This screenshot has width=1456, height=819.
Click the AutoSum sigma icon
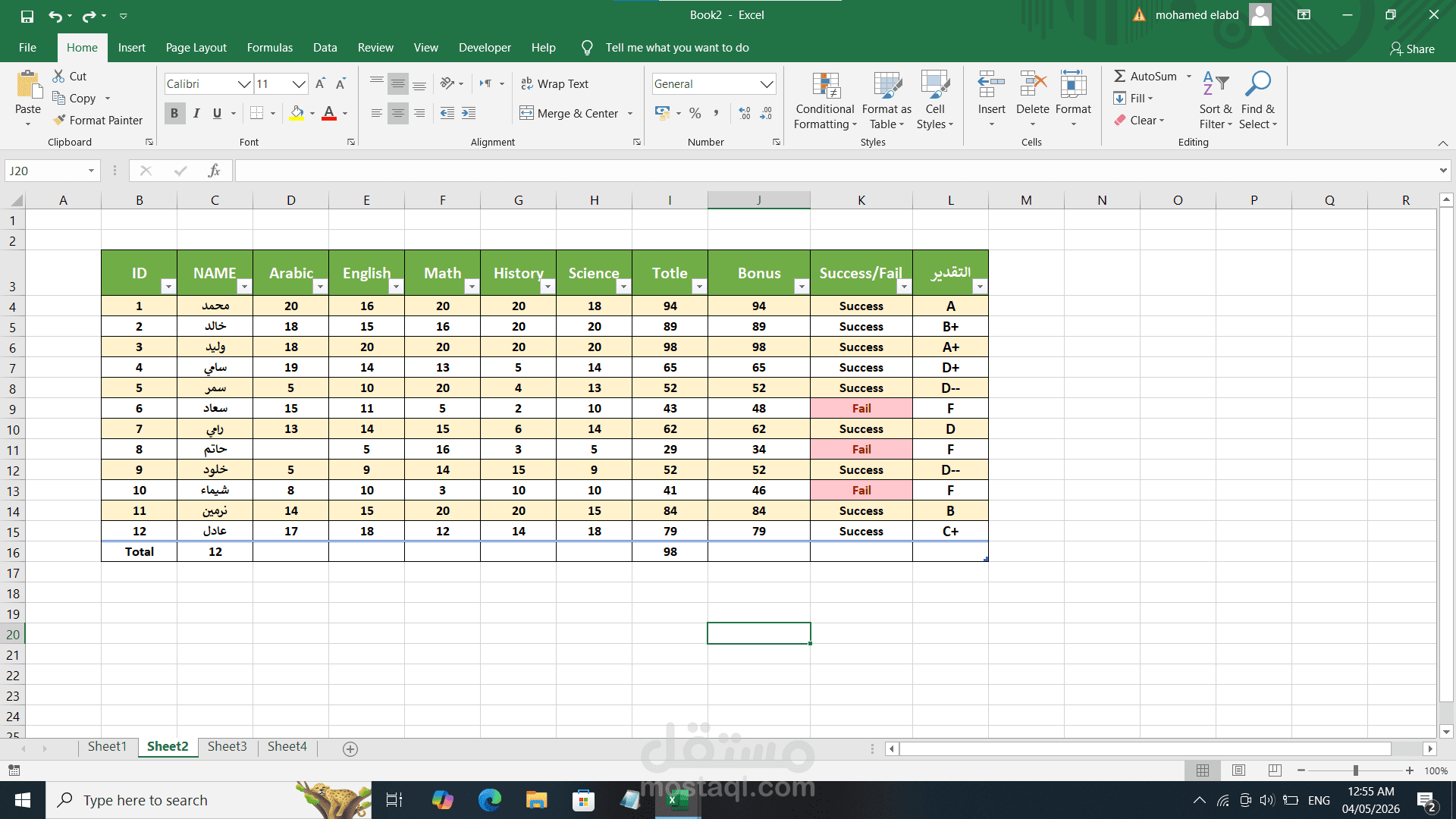(1119, 76)
